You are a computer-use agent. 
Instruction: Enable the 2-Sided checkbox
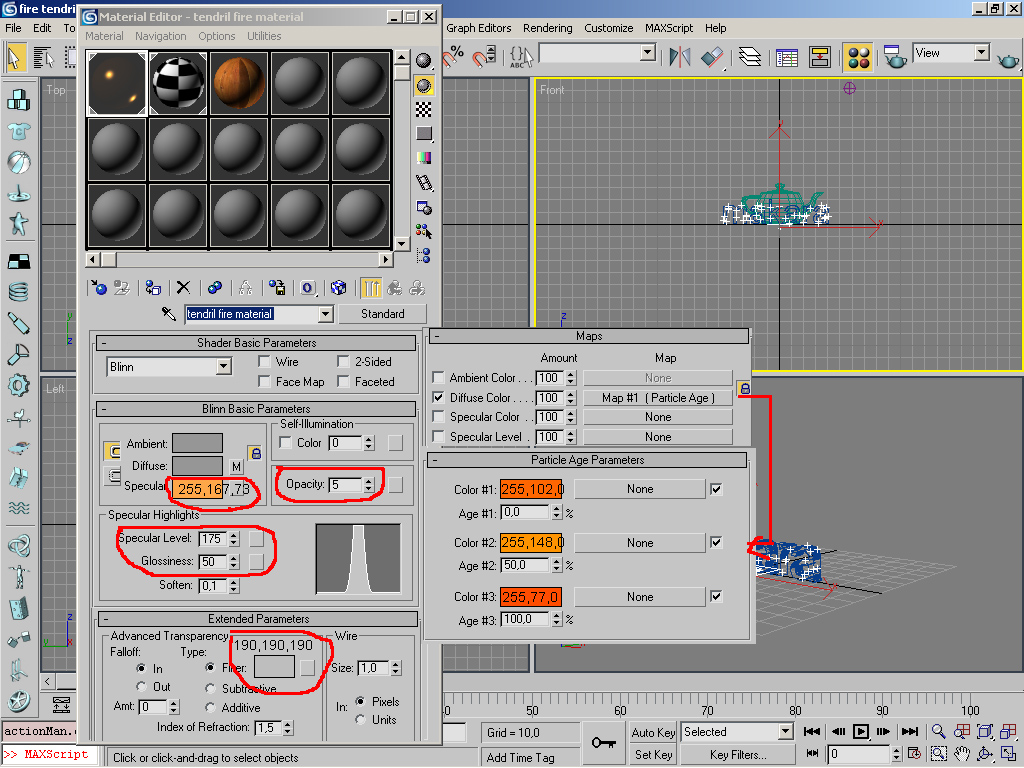[x=344, y=362]
